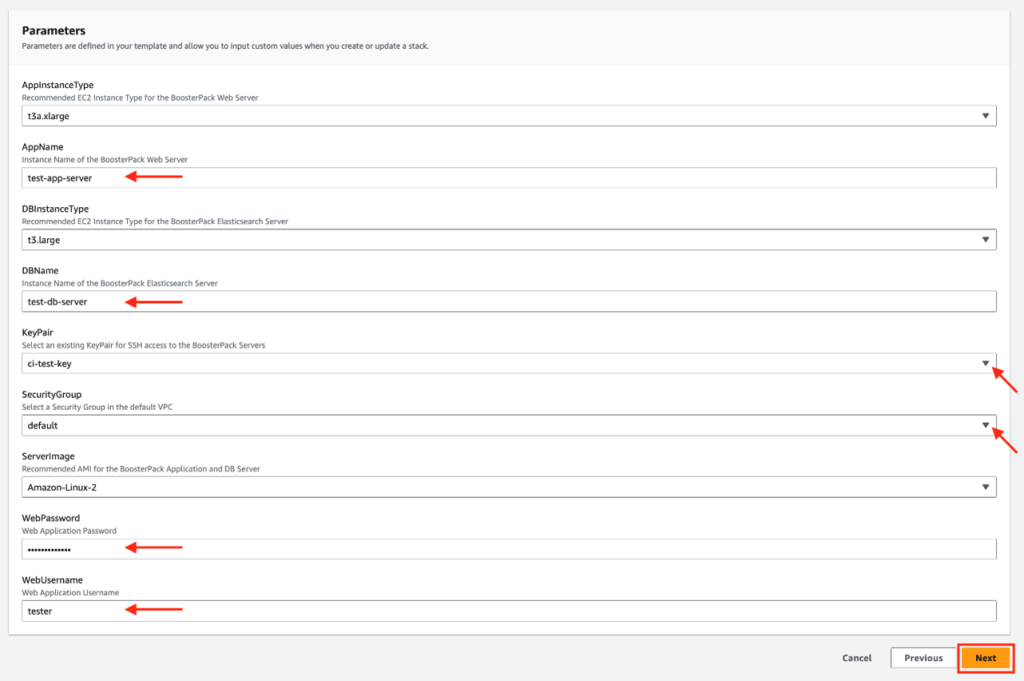The height and width of the screenshot is (681, 1024).
Task: Go back with the Previous button
Action: [923, 658]
